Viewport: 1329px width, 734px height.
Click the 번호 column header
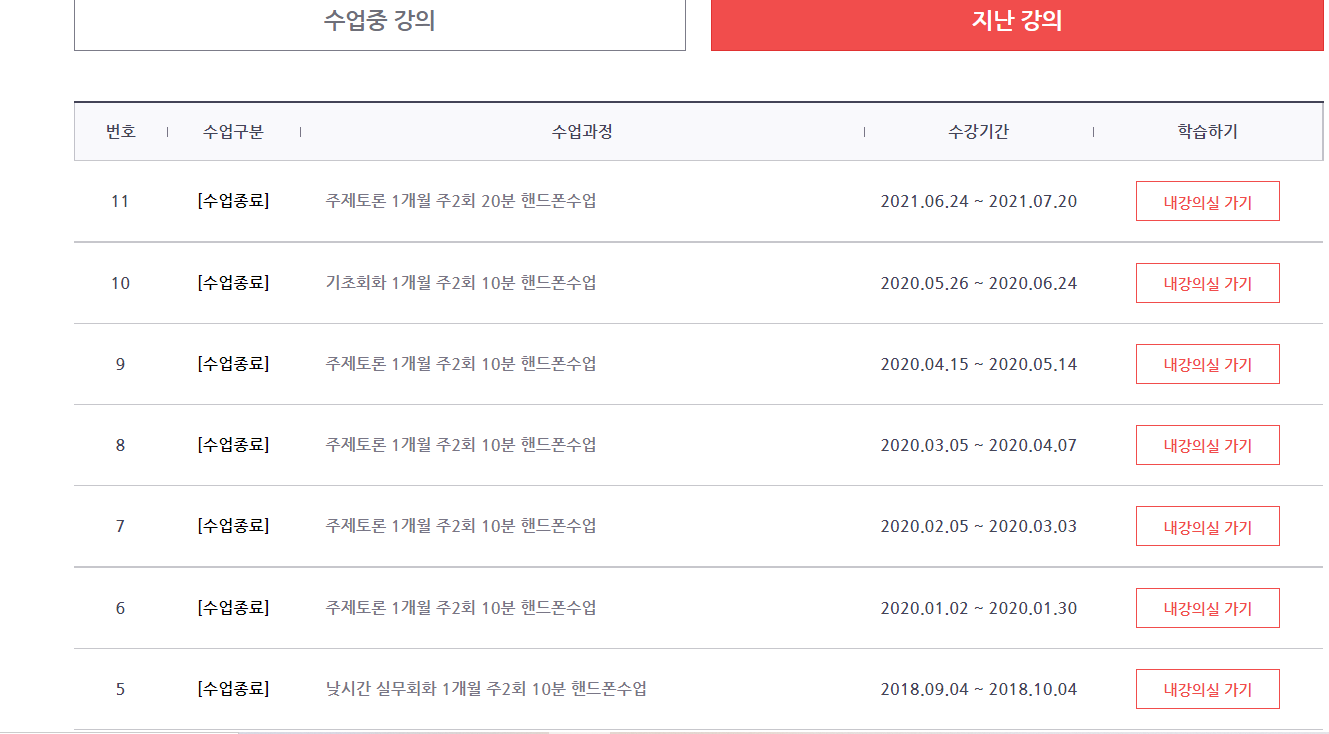(x=121, y=132)
